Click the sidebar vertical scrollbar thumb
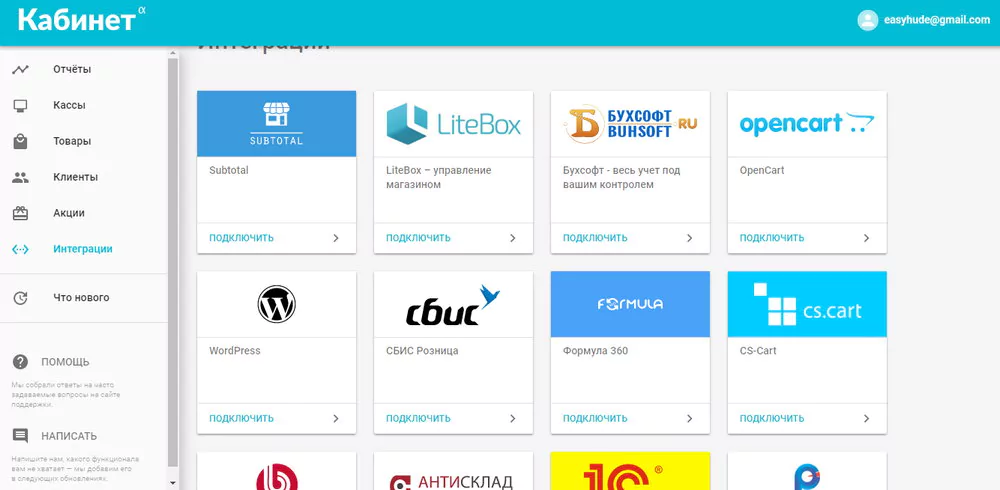 tap(173, 262)
